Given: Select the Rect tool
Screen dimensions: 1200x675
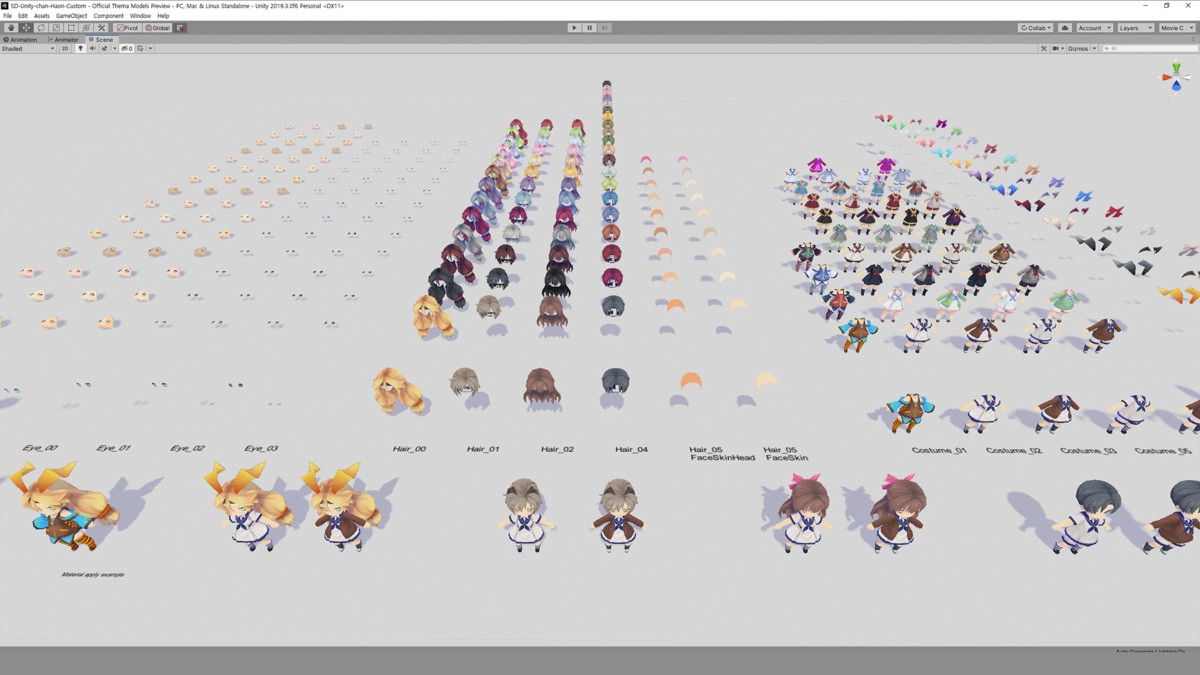Looking at the screenshot, I should (71, 28).
